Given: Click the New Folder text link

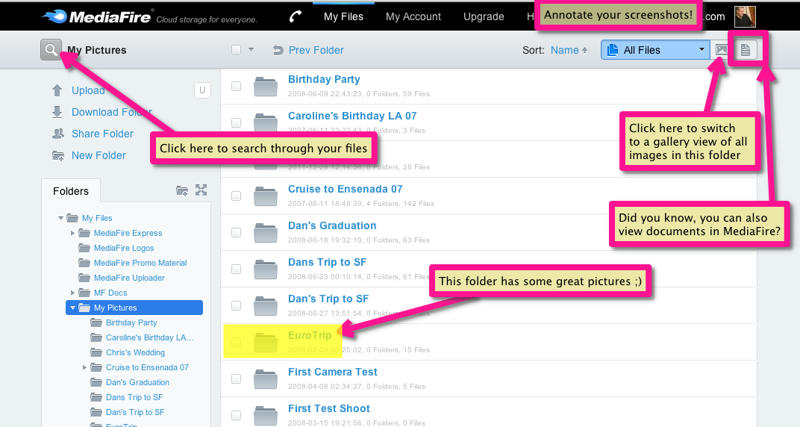Looking at the screenshot, I should coord(98,155).
